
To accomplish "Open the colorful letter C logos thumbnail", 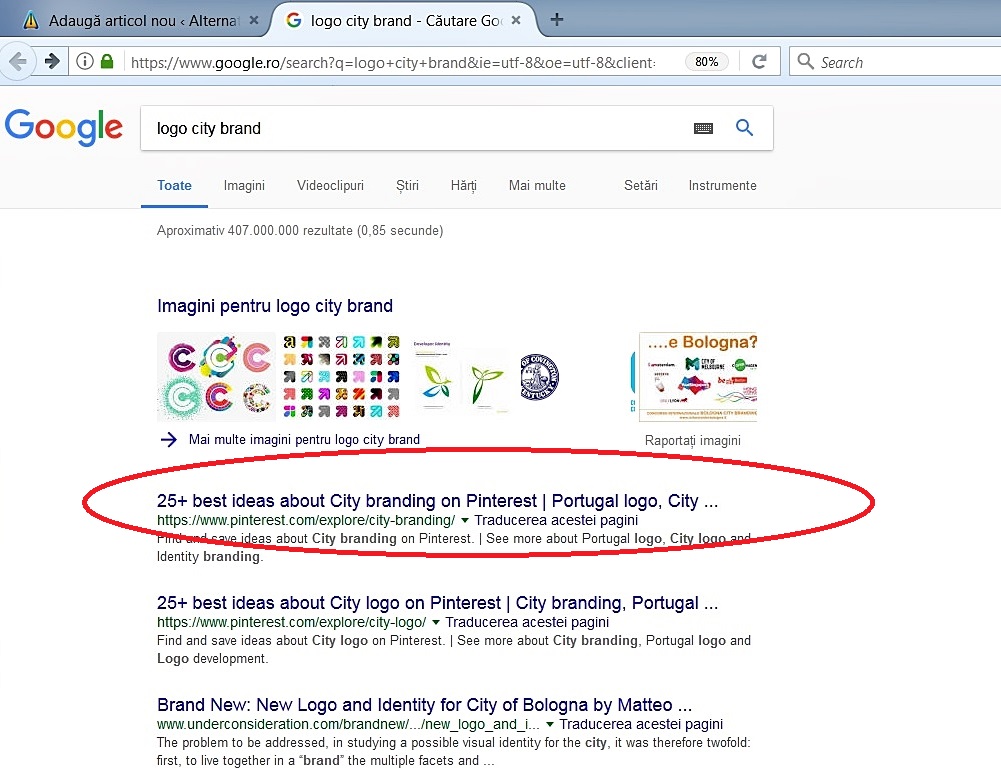I will point(216,376).
